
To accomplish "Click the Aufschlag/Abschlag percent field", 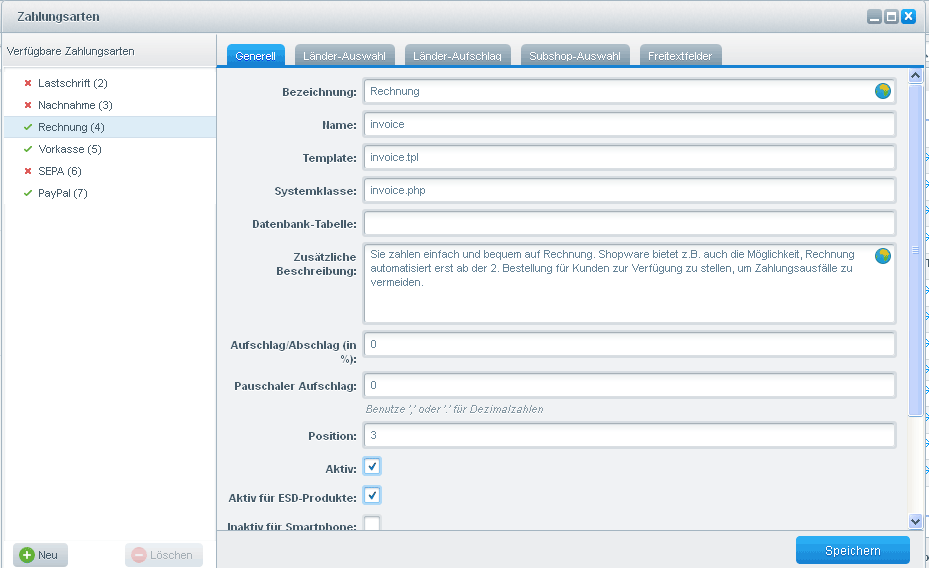I will 629,345.
